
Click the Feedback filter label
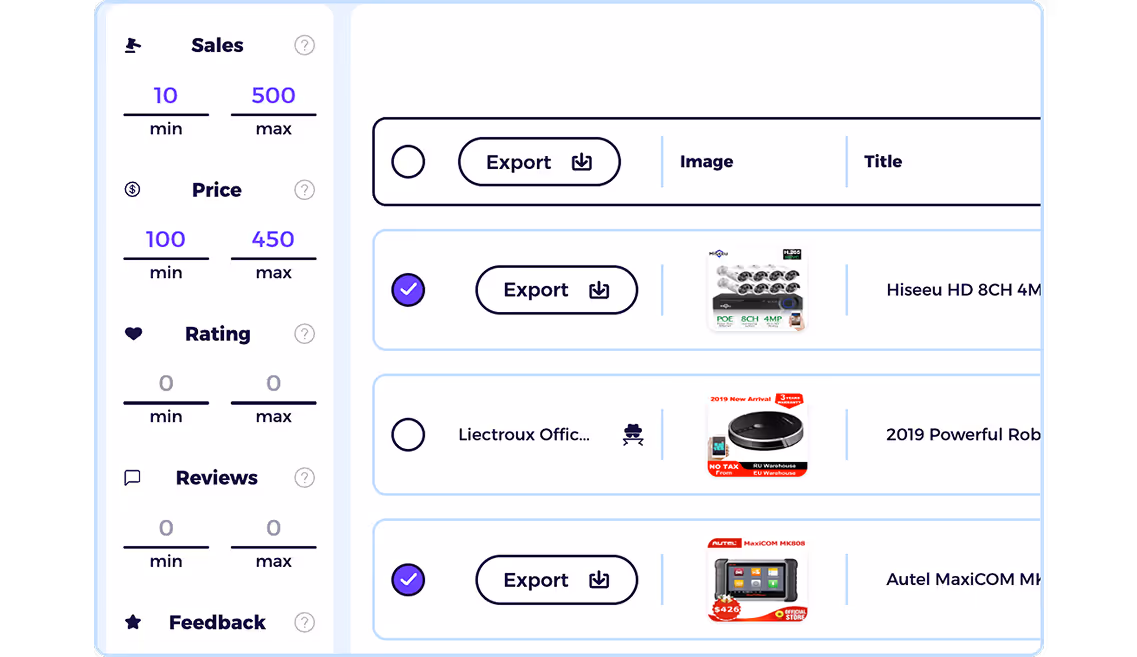click(218, 622)
